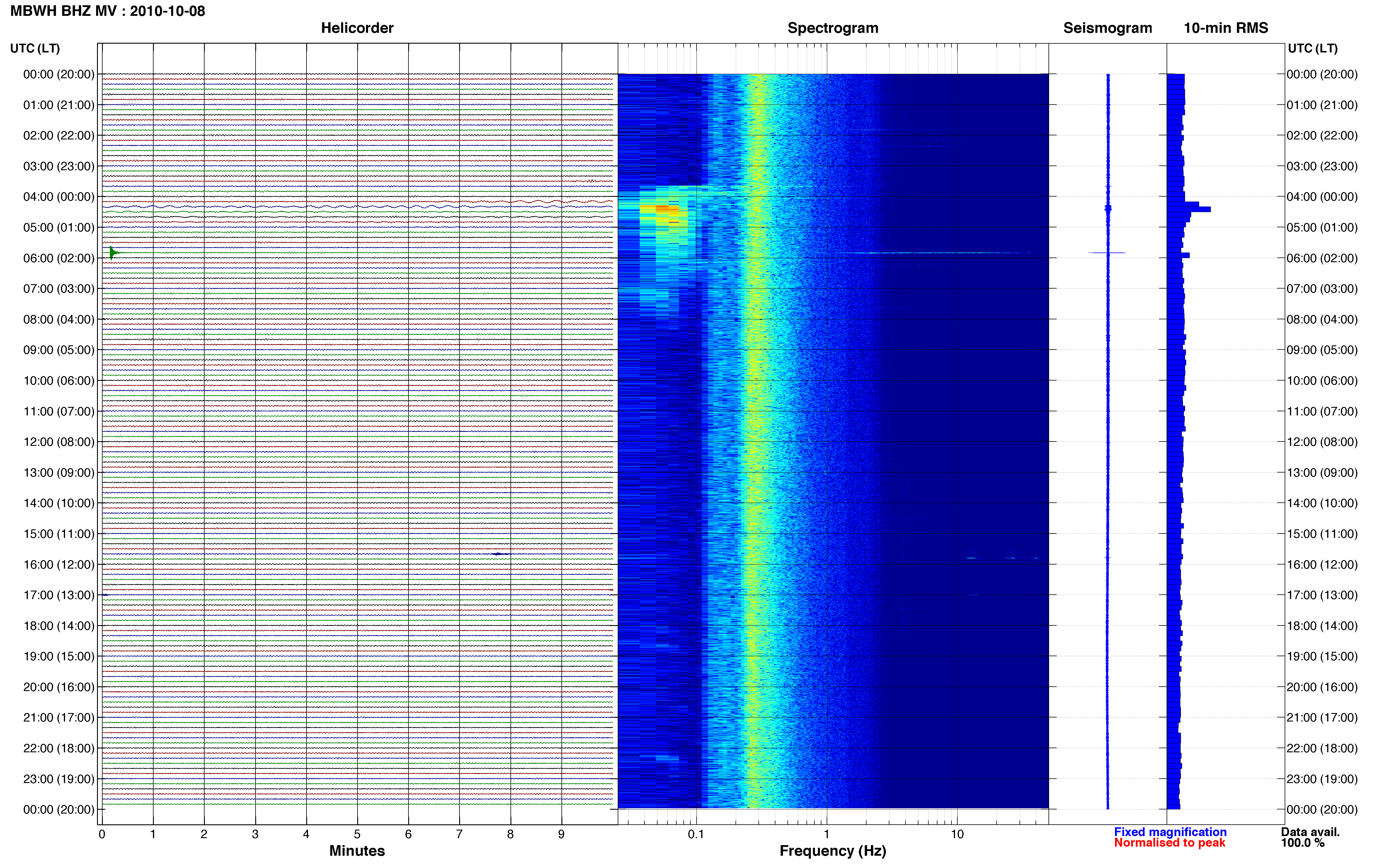The width and height of the screenshot is (1389, 868).
Task: Click the 10 tick on frequency axis
Action: coord(957,834)
